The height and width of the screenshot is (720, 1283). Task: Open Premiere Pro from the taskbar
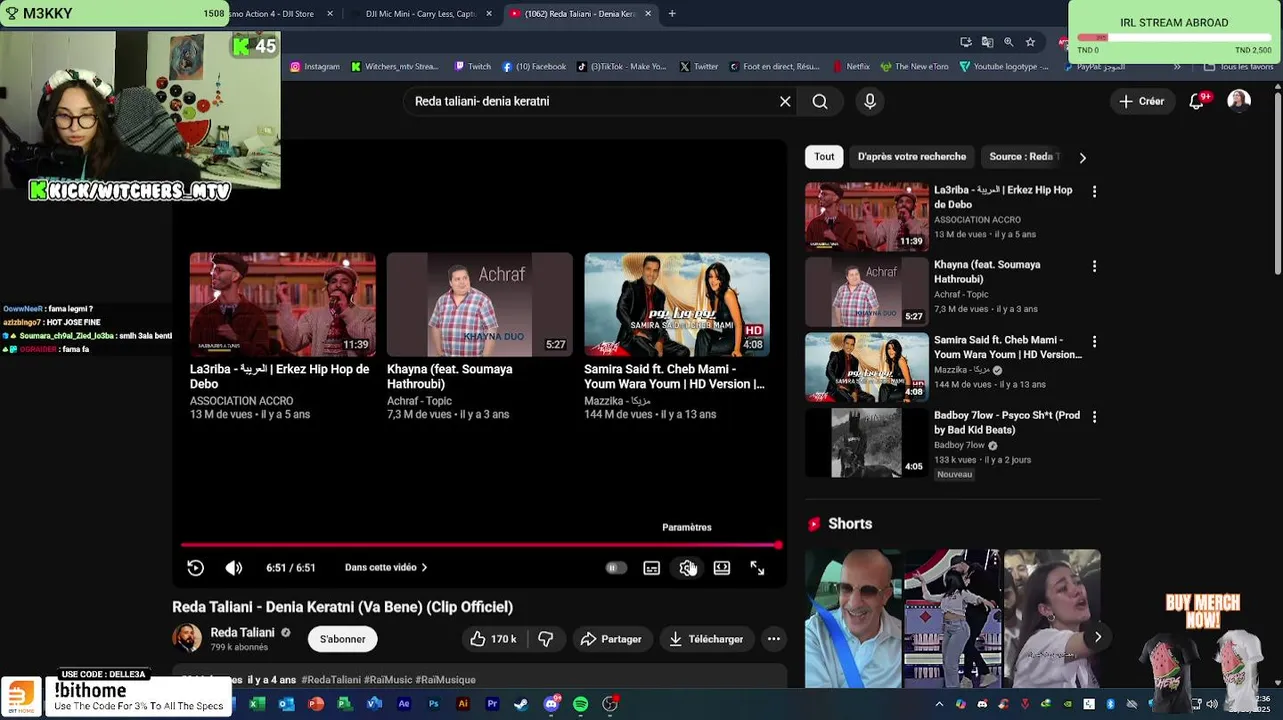coord(492,704)
